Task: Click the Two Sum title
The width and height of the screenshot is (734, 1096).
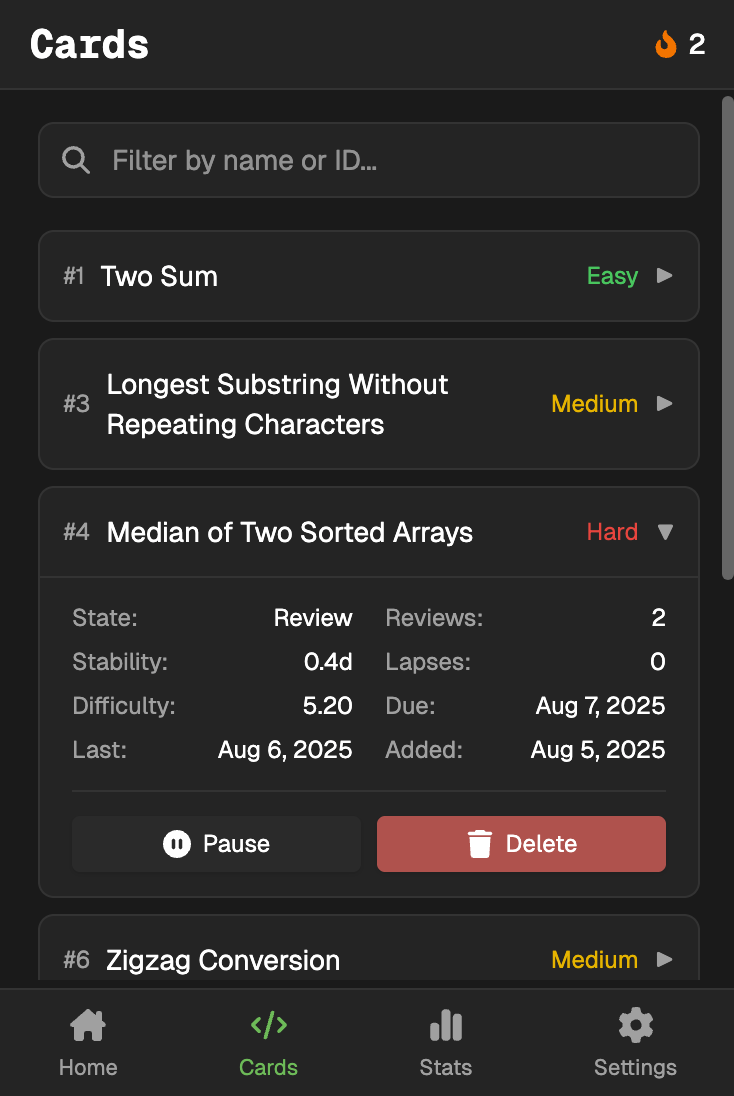Action: [x=159, y=276]
